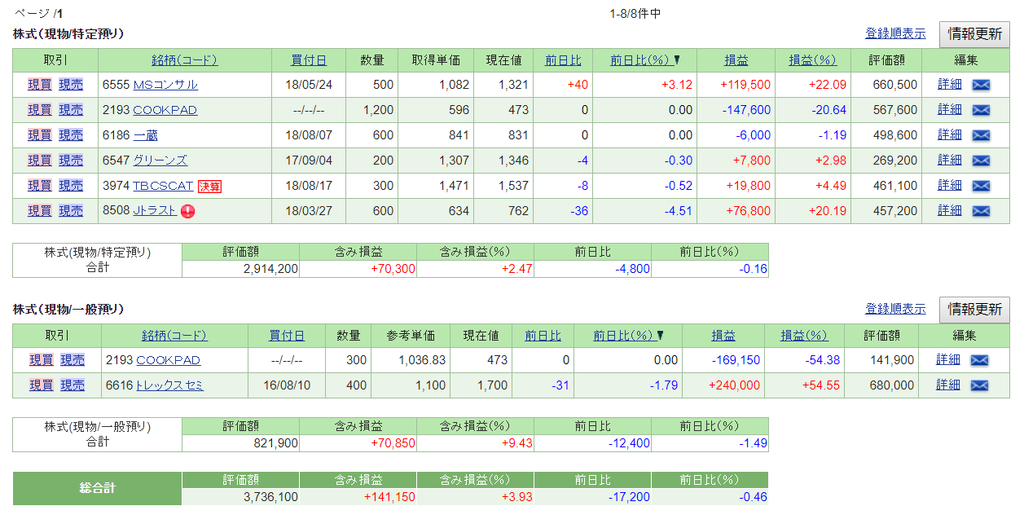The width and height of the screenshot is (1024, 528).
Task: Click 現売 for TBCSCAT
Action: click(71, 186)
